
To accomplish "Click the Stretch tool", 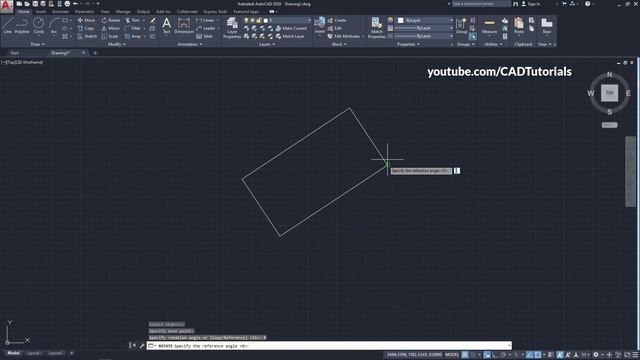I will (x=87, y=36).
